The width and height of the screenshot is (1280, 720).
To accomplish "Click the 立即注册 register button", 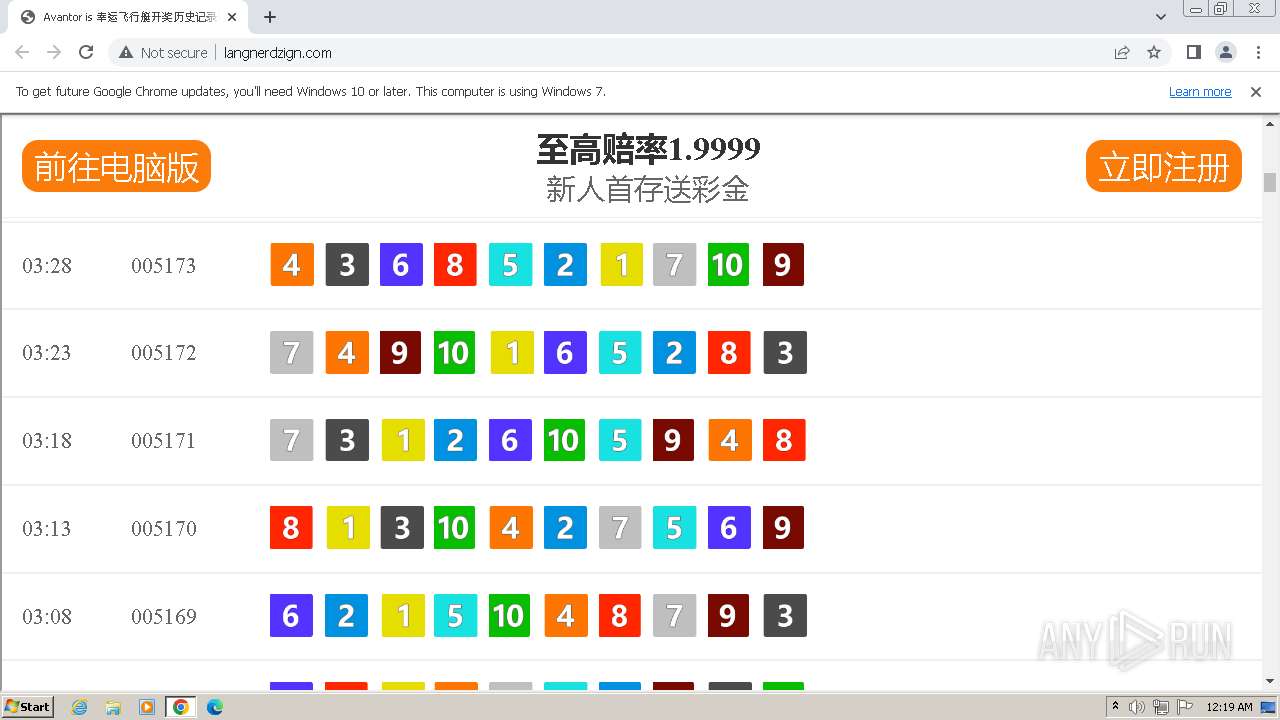I will (1163, 166).
